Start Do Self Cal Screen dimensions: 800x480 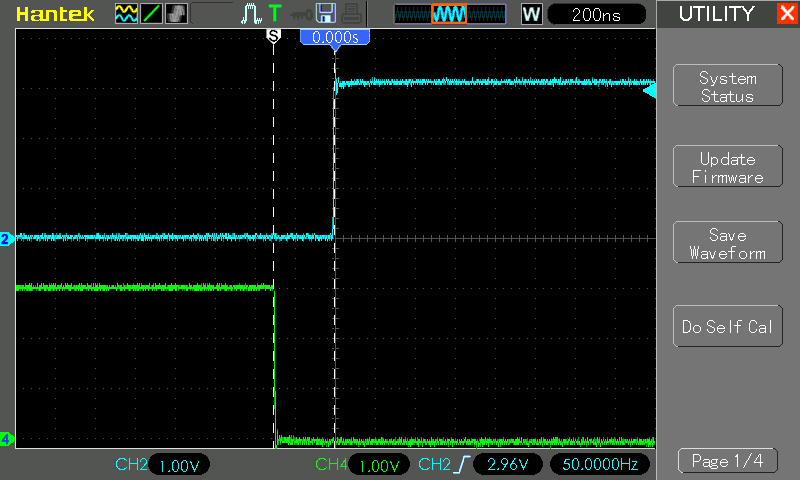728,326
